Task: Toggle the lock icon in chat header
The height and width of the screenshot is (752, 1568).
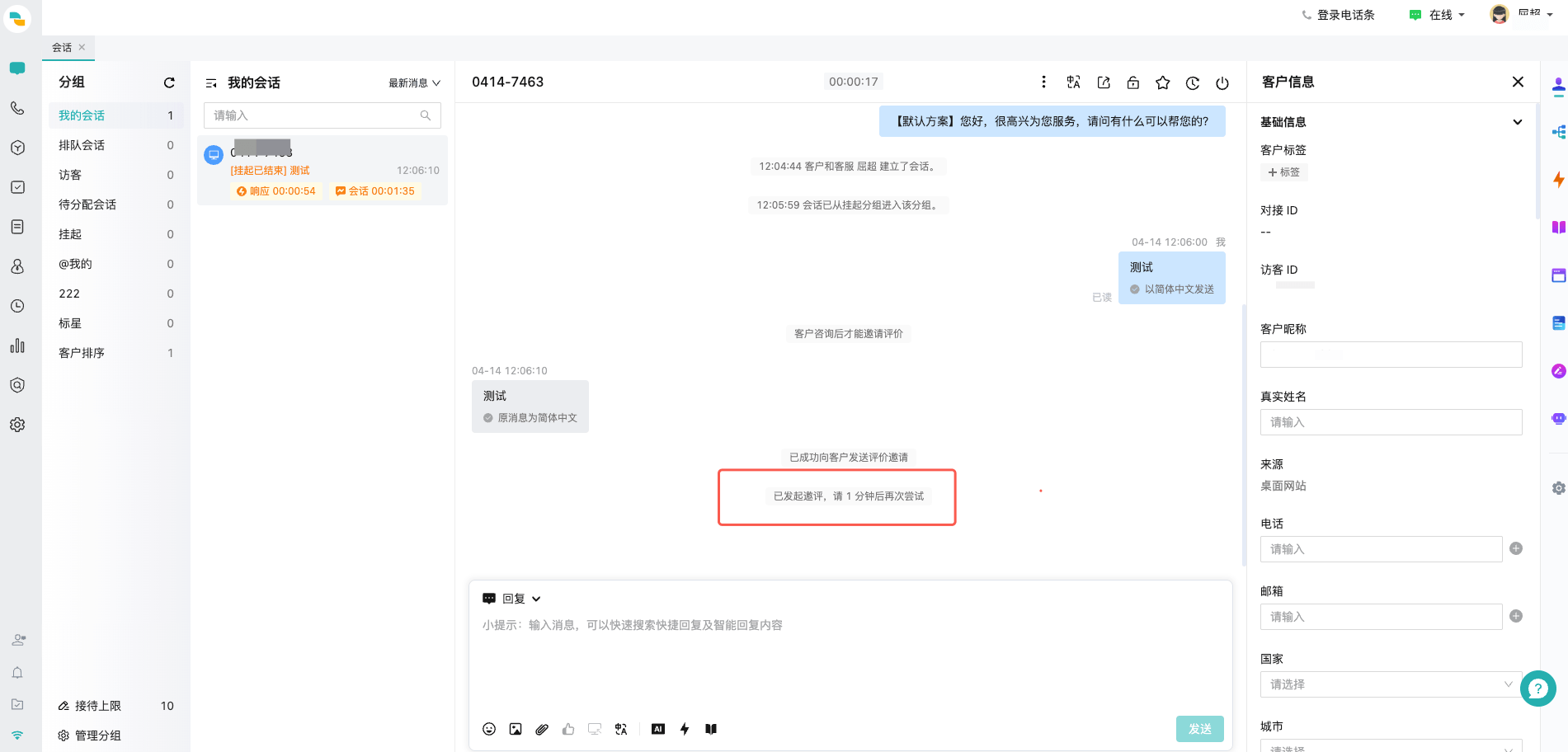Action: 1133,82
